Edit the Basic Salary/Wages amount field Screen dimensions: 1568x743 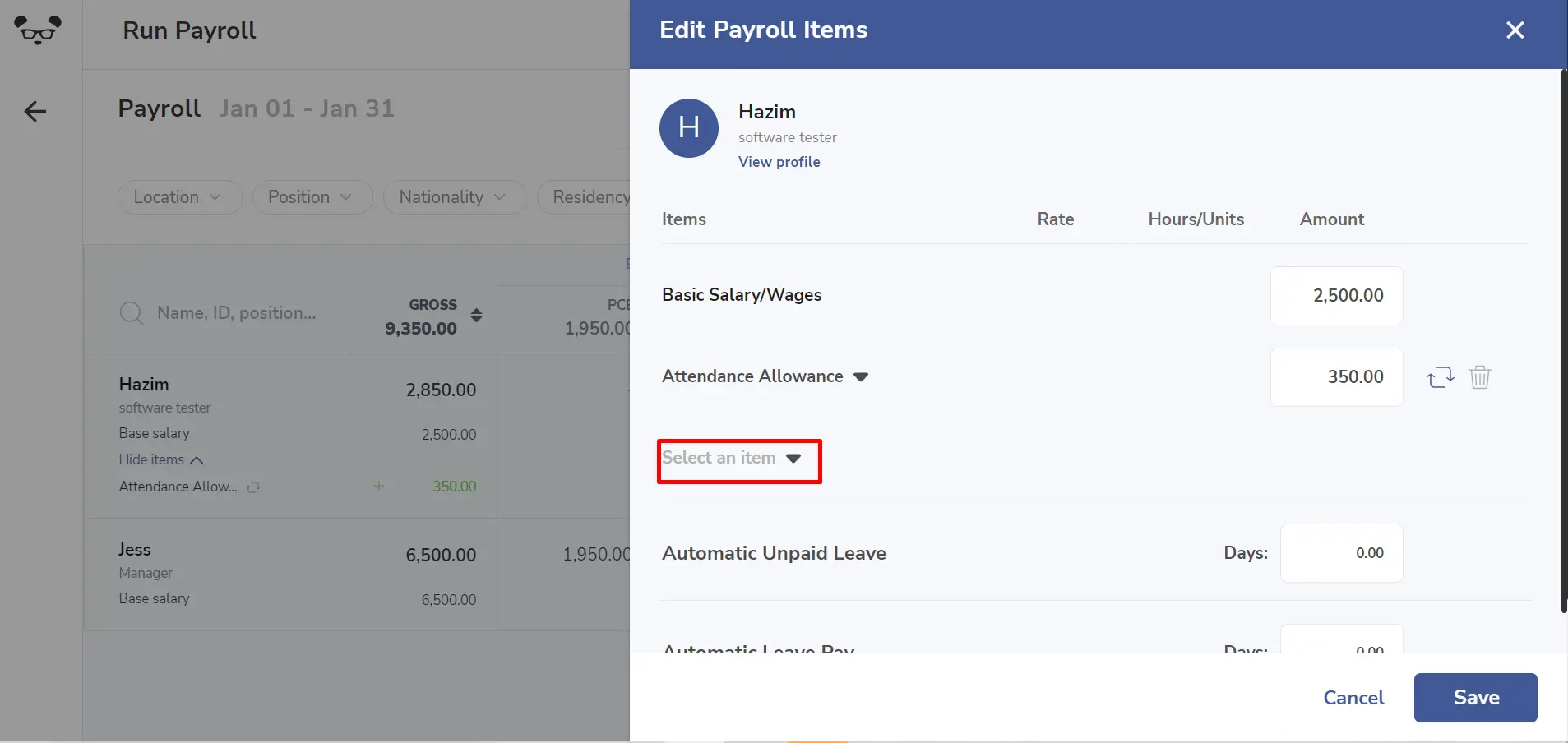click(1336, 296)
